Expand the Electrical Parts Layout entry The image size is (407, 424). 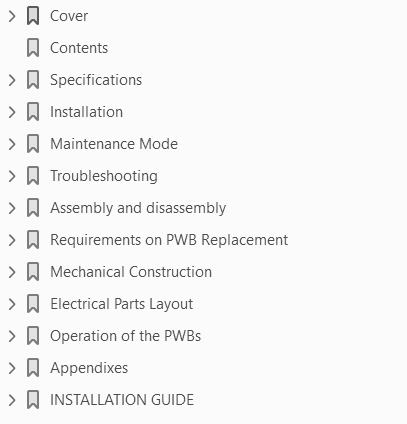coord(12,304)
